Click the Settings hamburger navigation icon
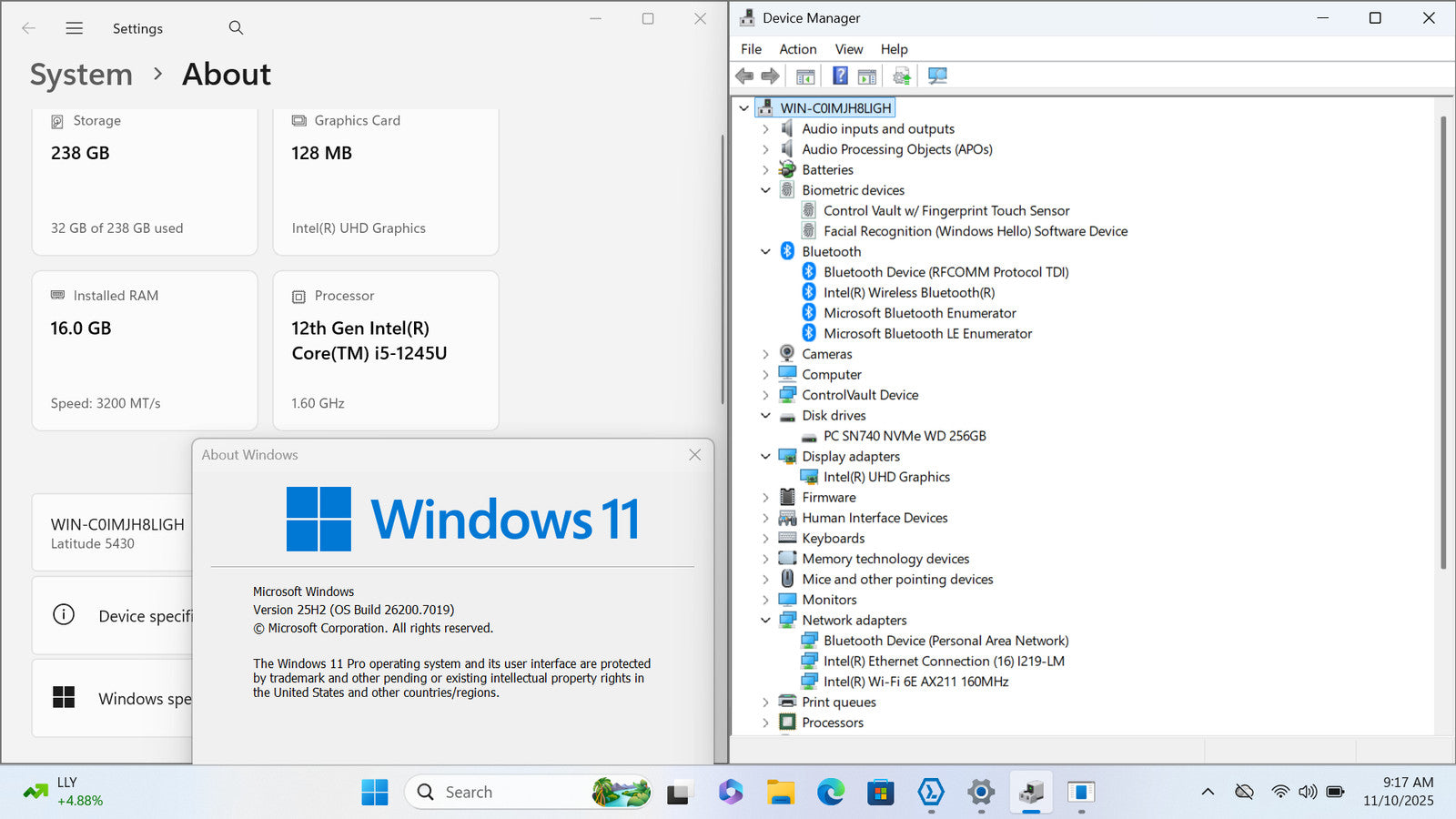This screenshot has width=1456, height=819. click(x=75, y=28)
